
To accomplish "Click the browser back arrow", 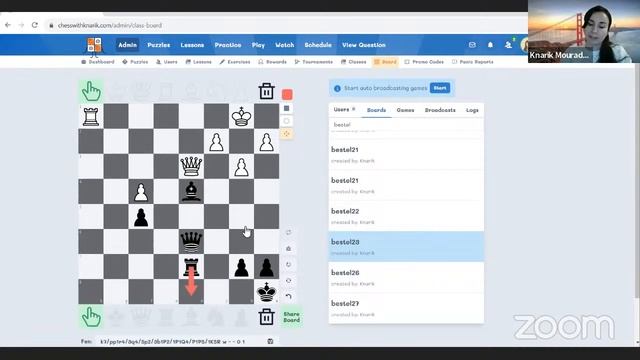I will pos(8,25).
